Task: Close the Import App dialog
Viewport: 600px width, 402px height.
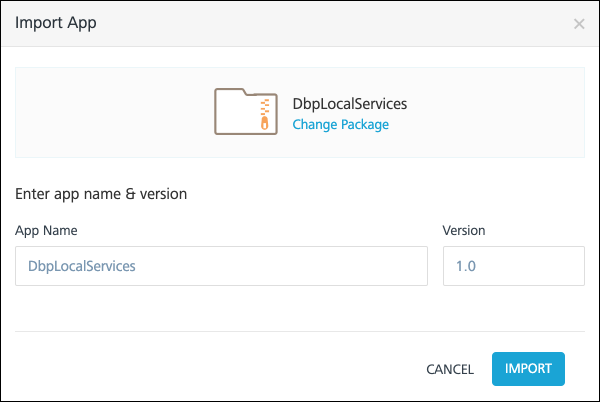Action: click(579, 24)
